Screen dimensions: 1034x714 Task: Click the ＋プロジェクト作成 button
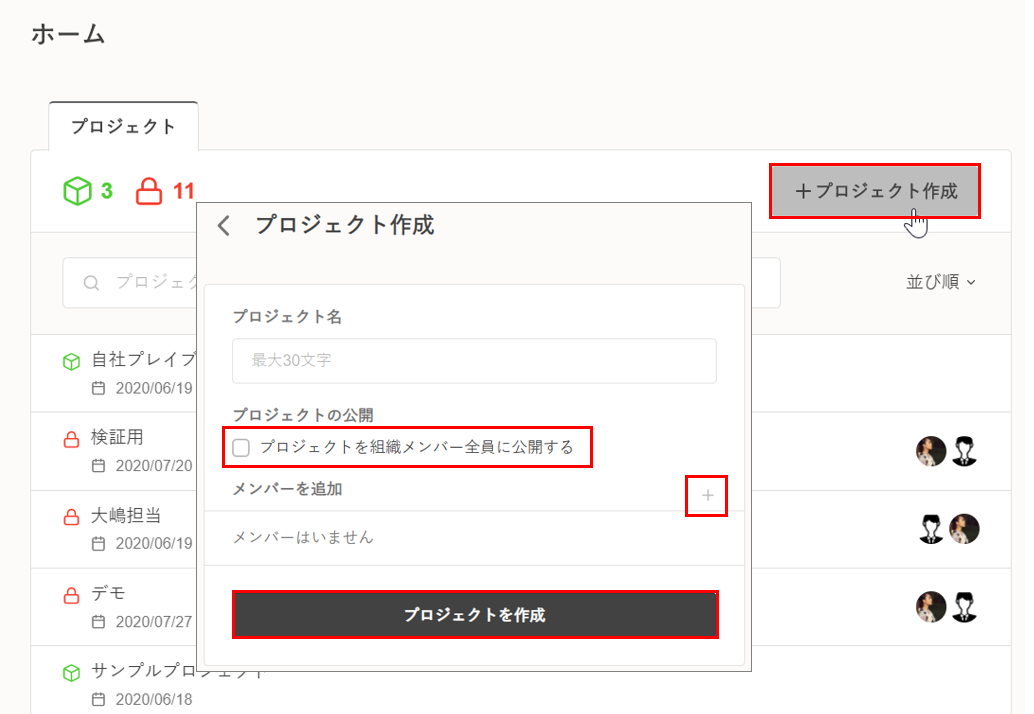[875, 191]
